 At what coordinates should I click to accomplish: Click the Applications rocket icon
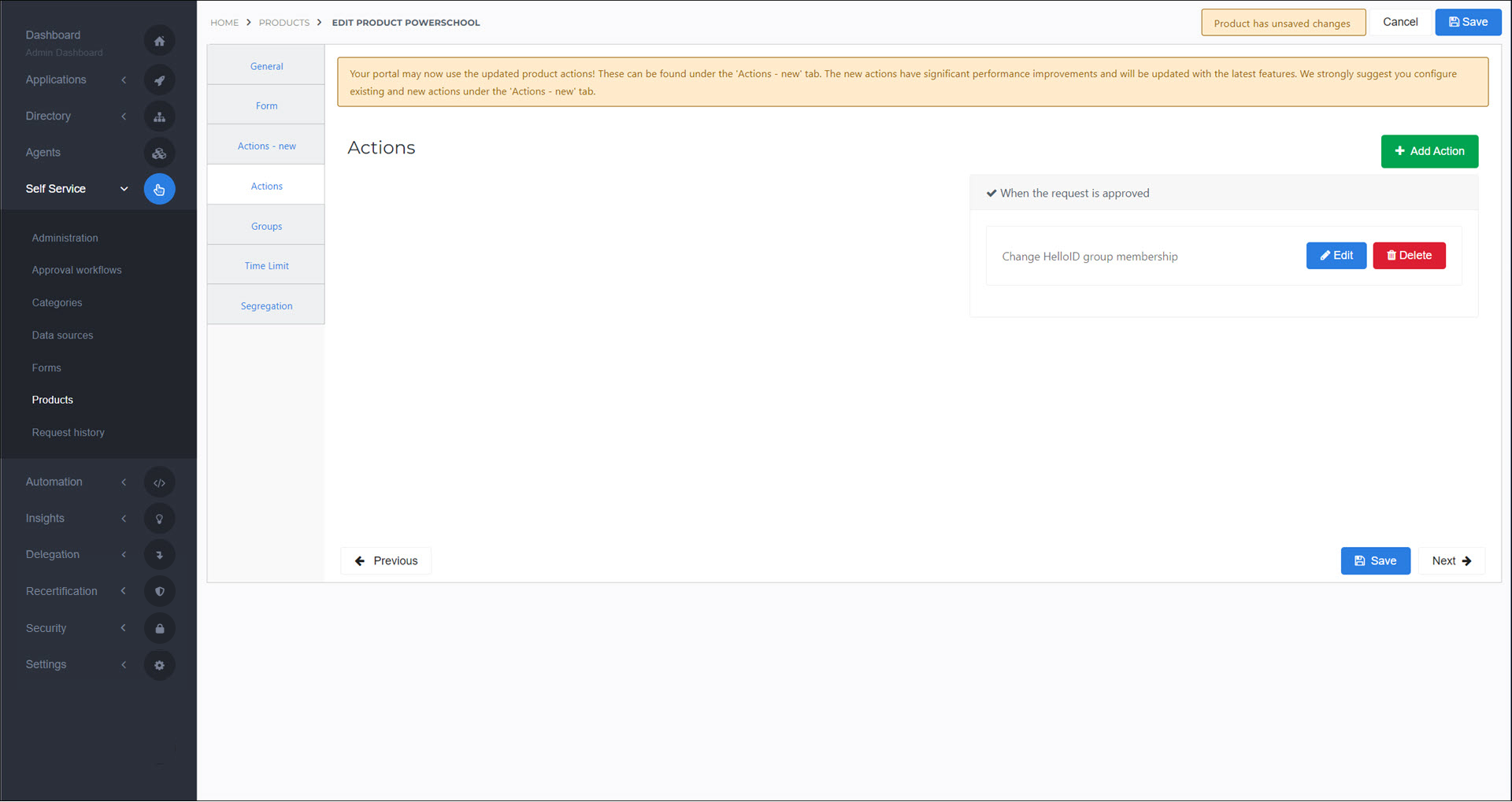tap(160, 79)
